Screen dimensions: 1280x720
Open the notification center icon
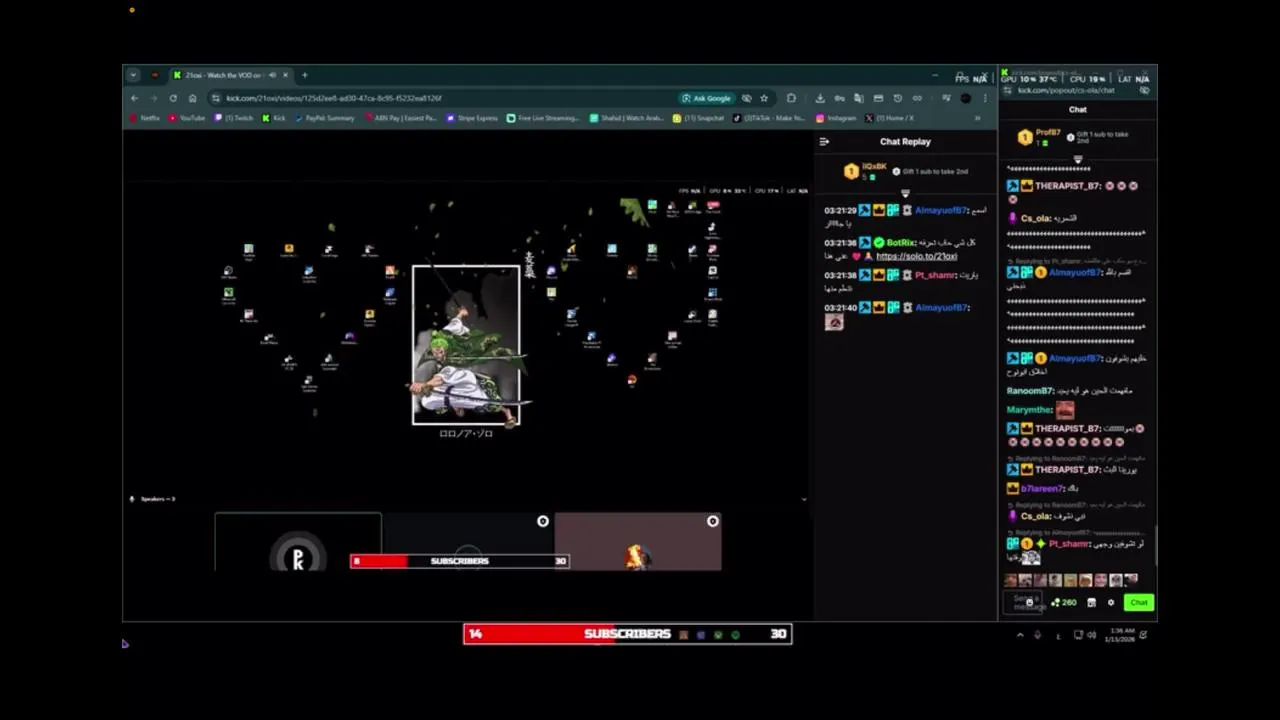pos(1144,635)
